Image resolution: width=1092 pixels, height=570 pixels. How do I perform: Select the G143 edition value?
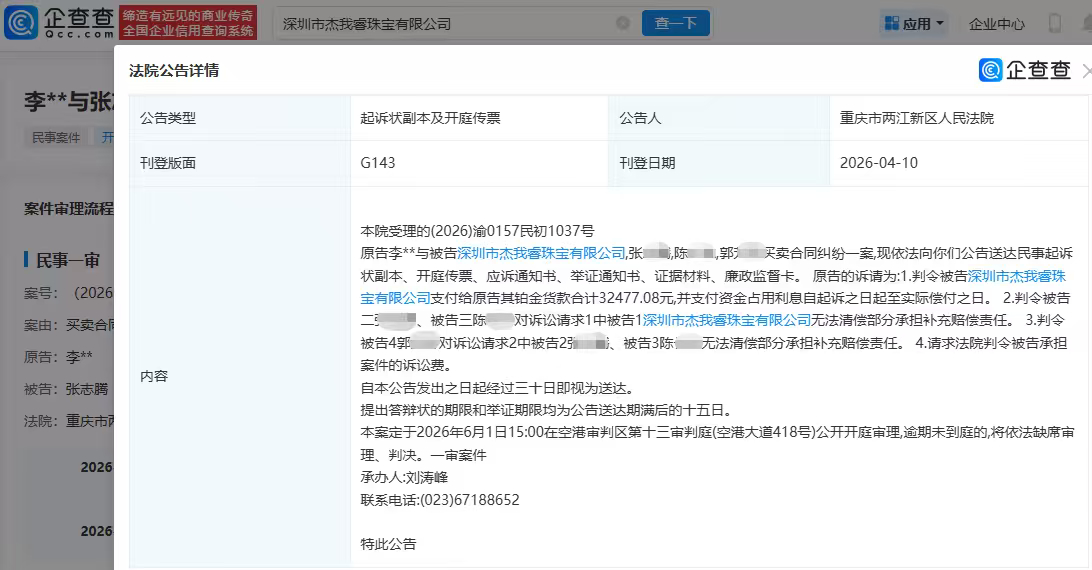(x=377, y=162)
